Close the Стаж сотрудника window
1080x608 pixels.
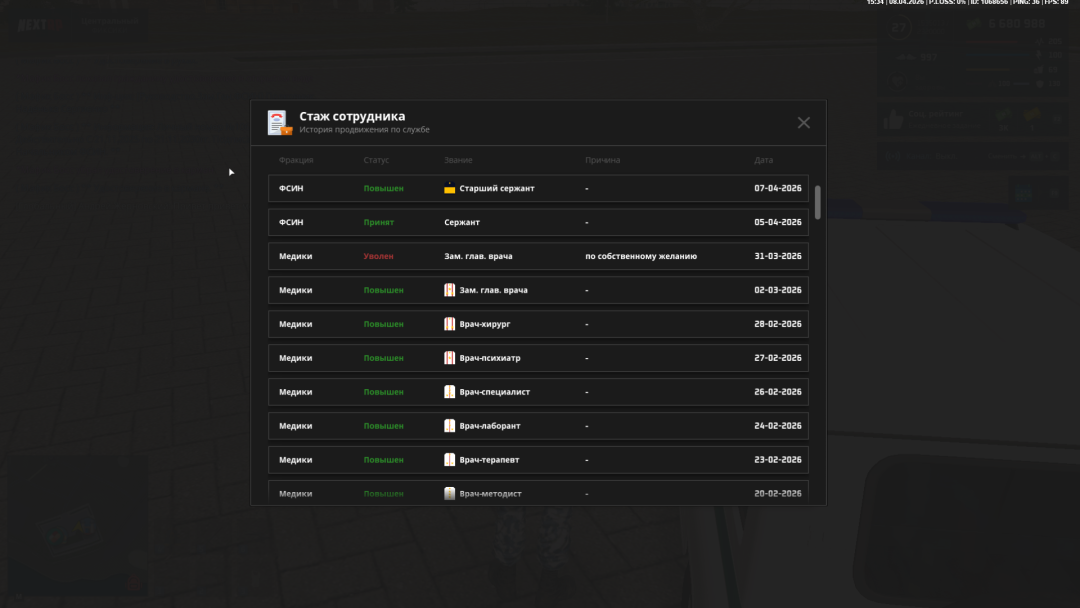(x=804, y=123)
